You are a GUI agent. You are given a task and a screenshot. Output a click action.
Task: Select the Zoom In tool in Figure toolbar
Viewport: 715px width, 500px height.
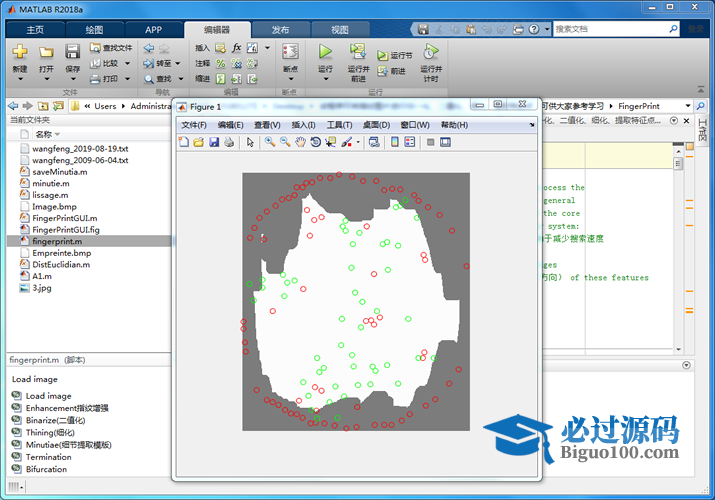coord(270,142)
